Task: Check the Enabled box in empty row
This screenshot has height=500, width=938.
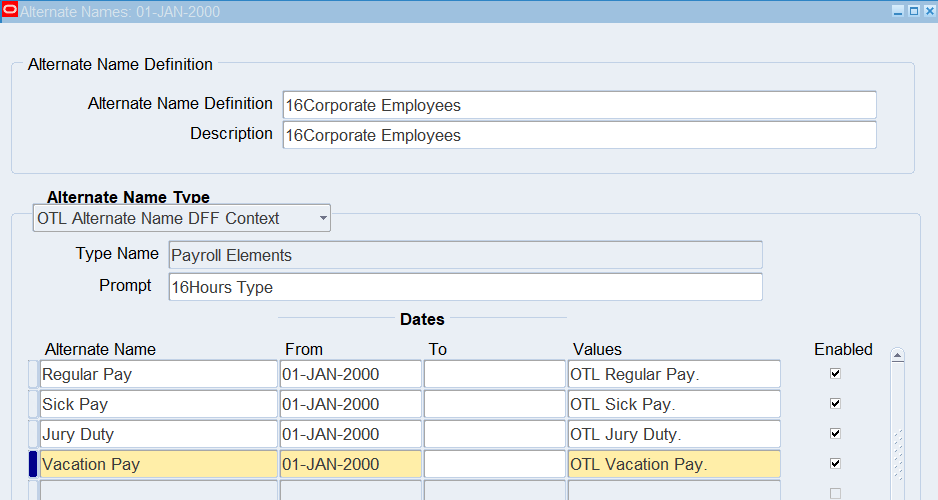Action: tap(835, 493)
